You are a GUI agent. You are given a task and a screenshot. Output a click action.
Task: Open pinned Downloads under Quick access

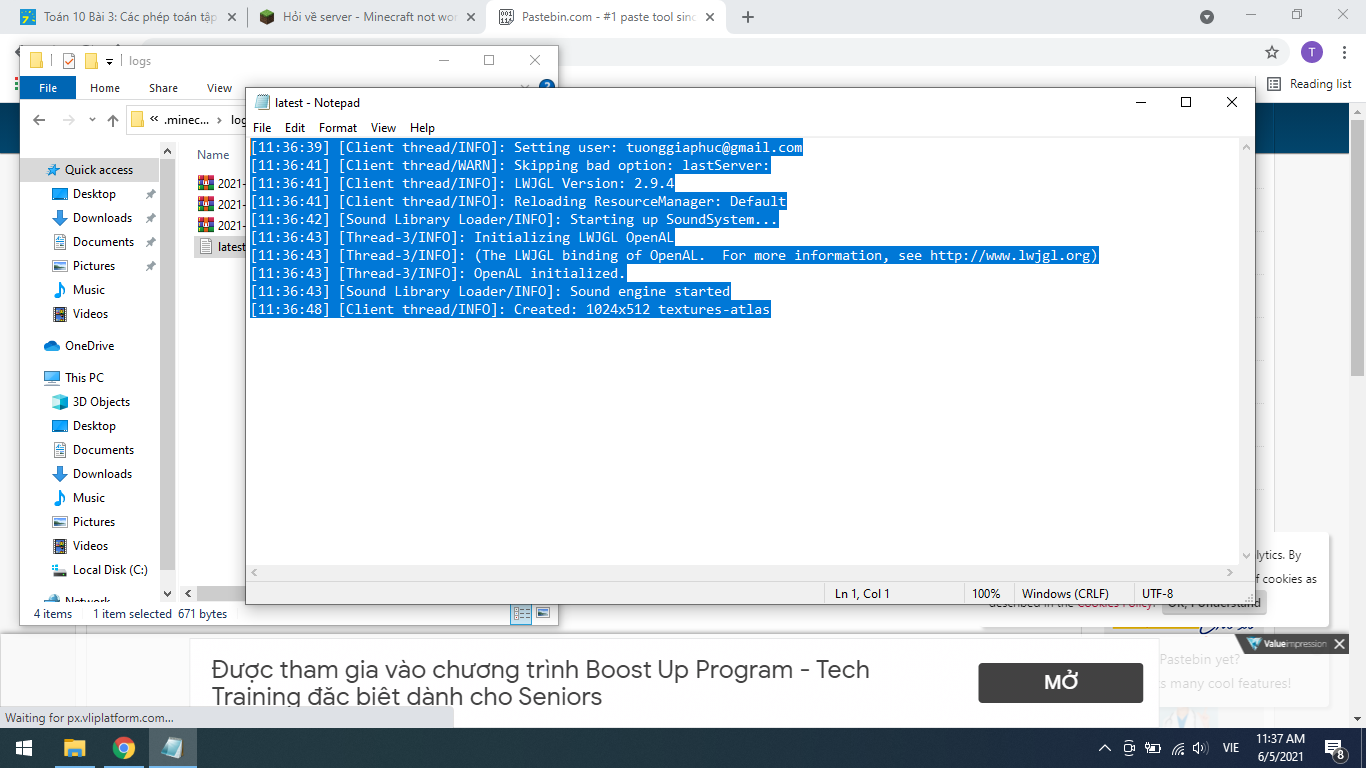(x=102, y=218)
